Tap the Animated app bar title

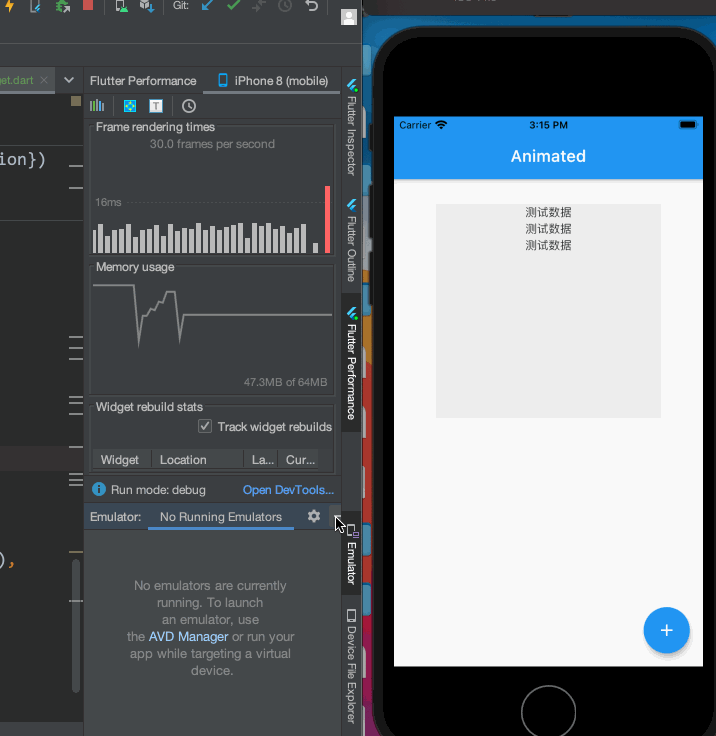[x=548, y=156]
